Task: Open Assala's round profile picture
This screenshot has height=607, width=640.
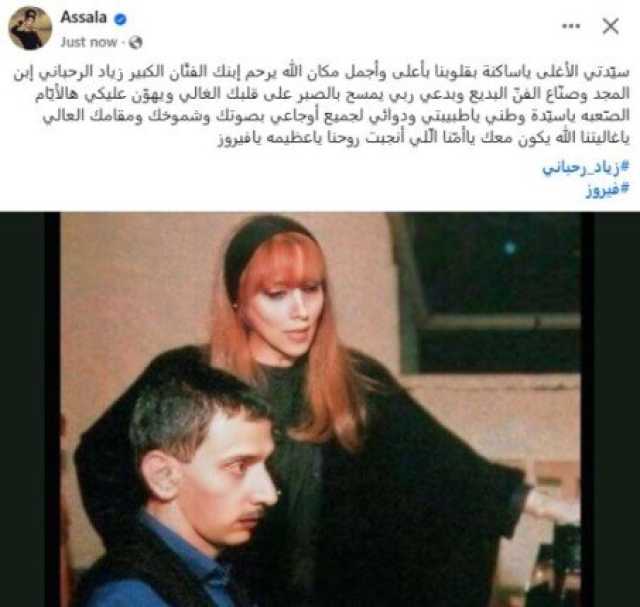Action: click(x=30, y=28)
